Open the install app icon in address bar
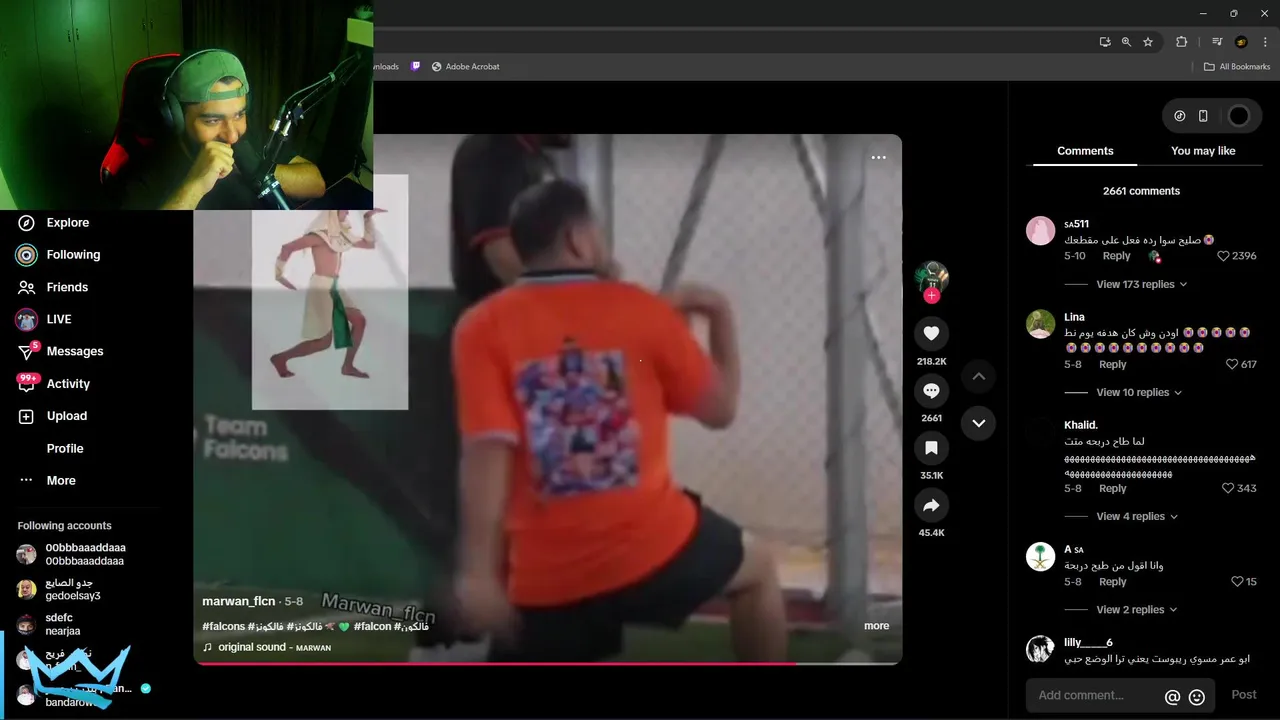The image size is (1280, 720). (x=1104, y=42)
